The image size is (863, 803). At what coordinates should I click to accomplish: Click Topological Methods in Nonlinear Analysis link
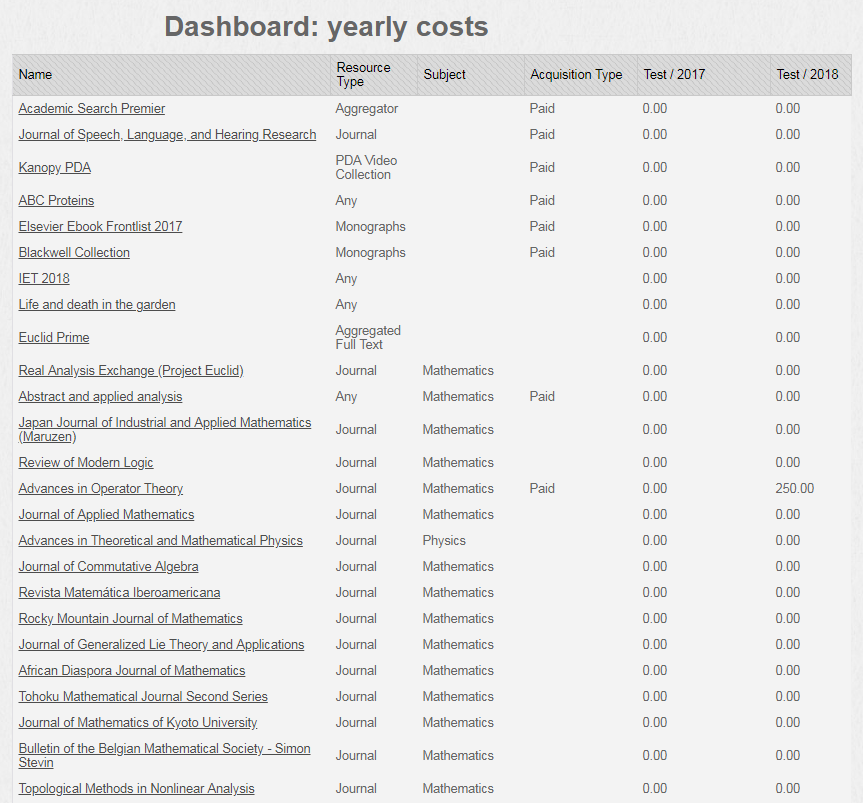[x=136, y=788]
